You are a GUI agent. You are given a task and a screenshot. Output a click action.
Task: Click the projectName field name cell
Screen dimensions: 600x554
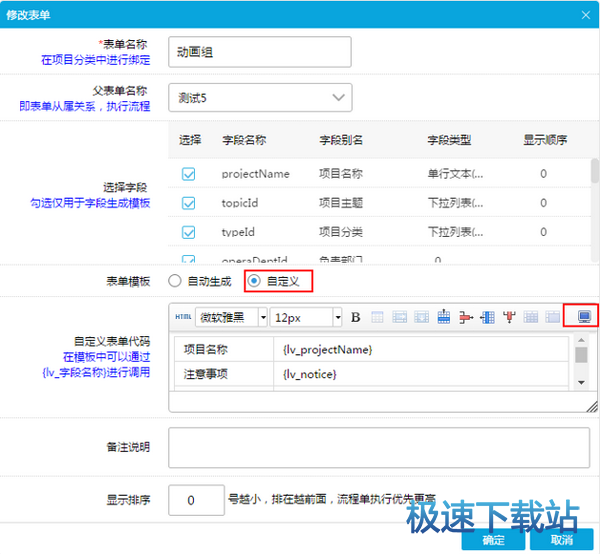(x=255, y=174)
